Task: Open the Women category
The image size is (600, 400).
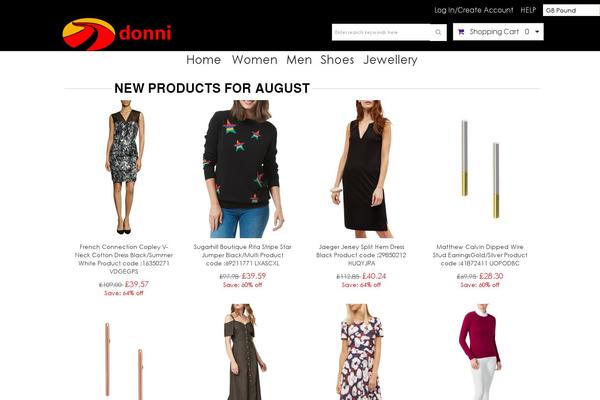Action: pyautogui.click(x=254, y=60)
